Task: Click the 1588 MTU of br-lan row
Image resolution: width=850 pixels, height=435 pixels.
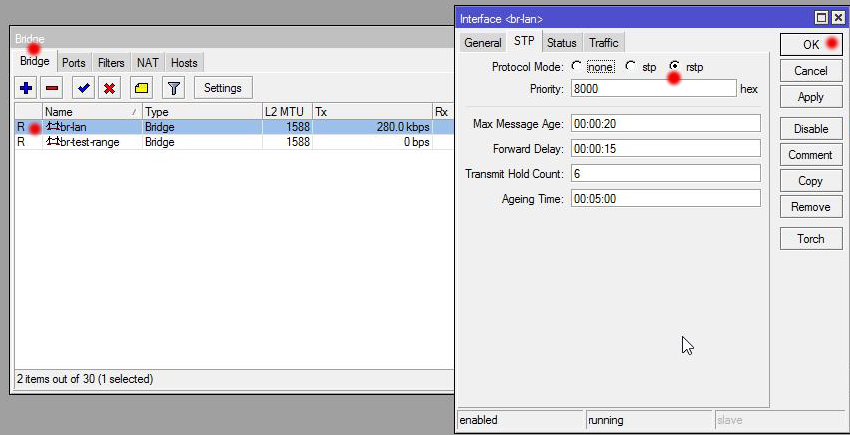Action: 297,127
